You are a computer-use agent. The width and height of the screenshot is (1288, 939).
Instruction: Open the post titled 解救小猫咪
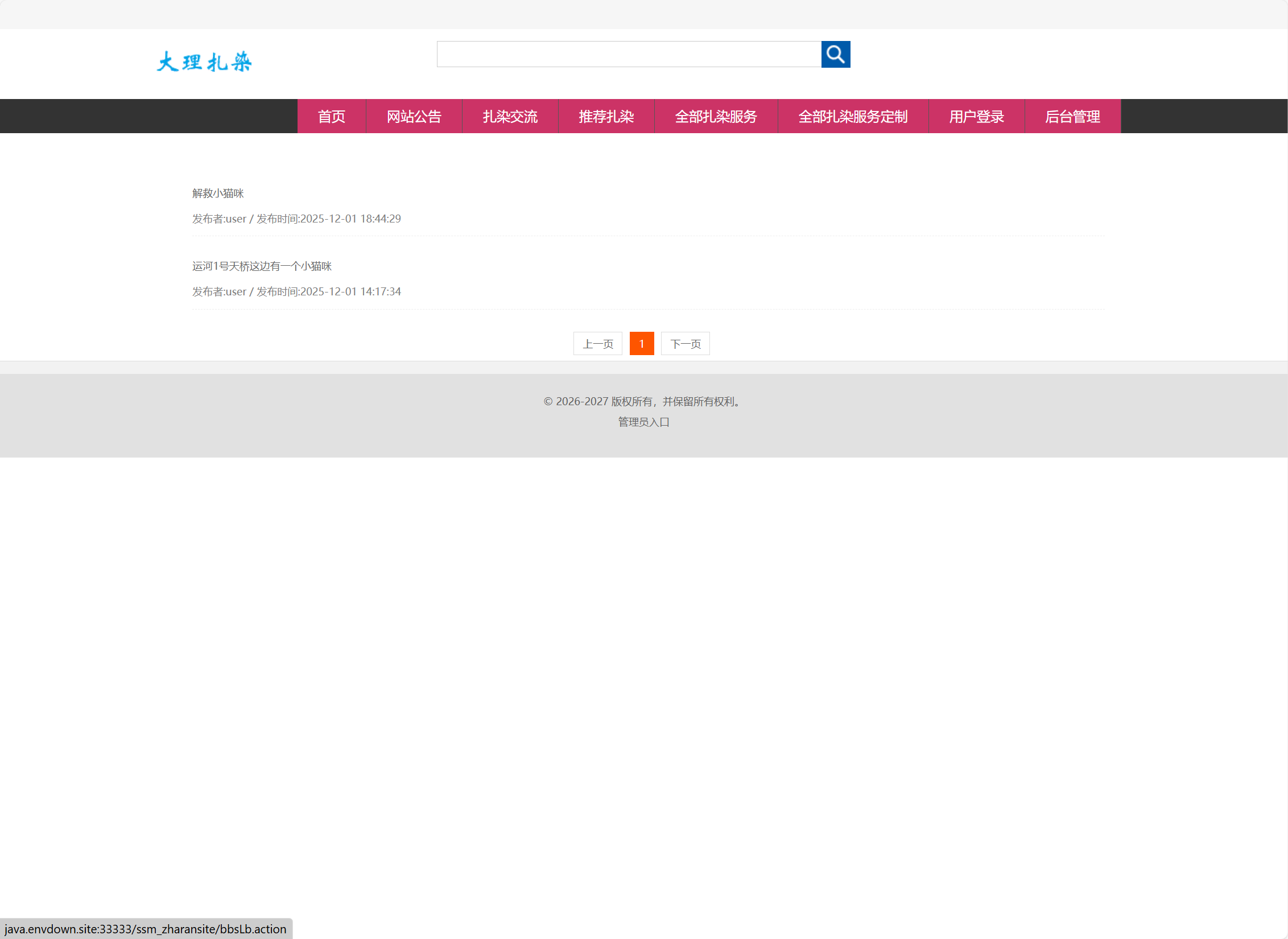pyautogui.click(x=218, y=193)
